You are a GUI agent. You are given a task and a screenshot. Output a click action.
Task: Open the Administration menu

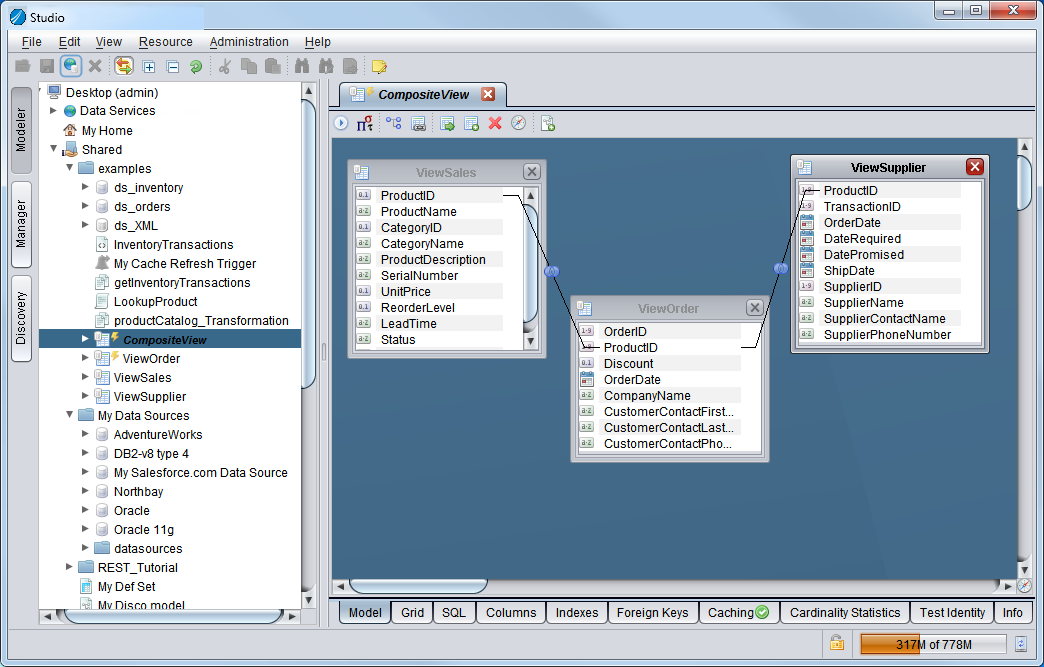[249, 42]
